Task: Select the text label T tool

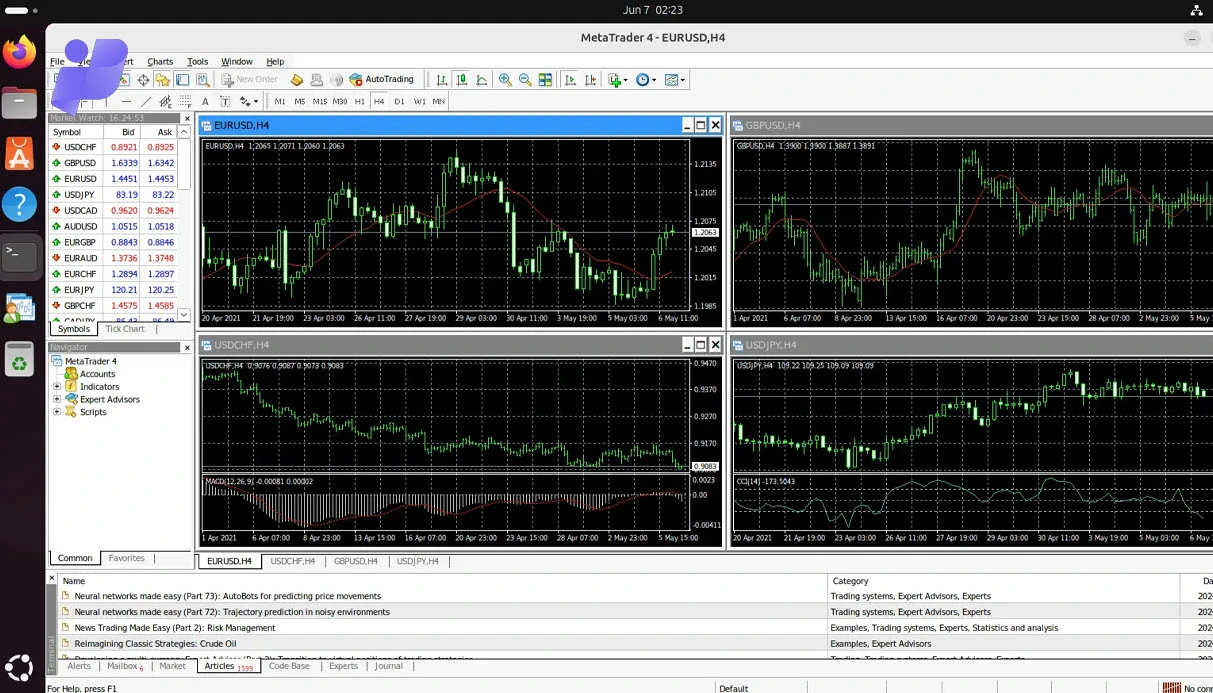Action: click(x=225, y=101)
